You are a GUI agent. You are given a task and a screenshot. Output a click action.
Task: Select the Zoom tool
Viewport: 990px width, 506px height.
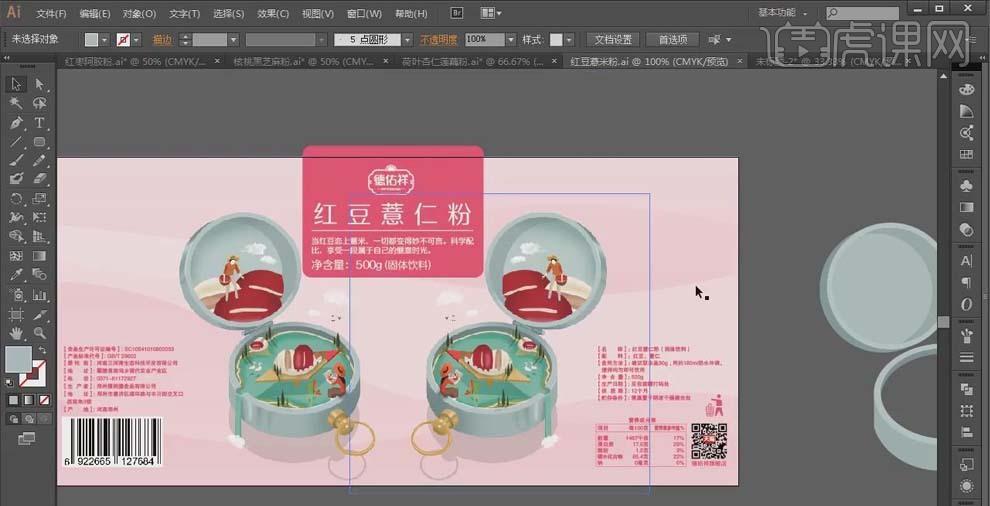pyautogui.click(x=39, y=332)
